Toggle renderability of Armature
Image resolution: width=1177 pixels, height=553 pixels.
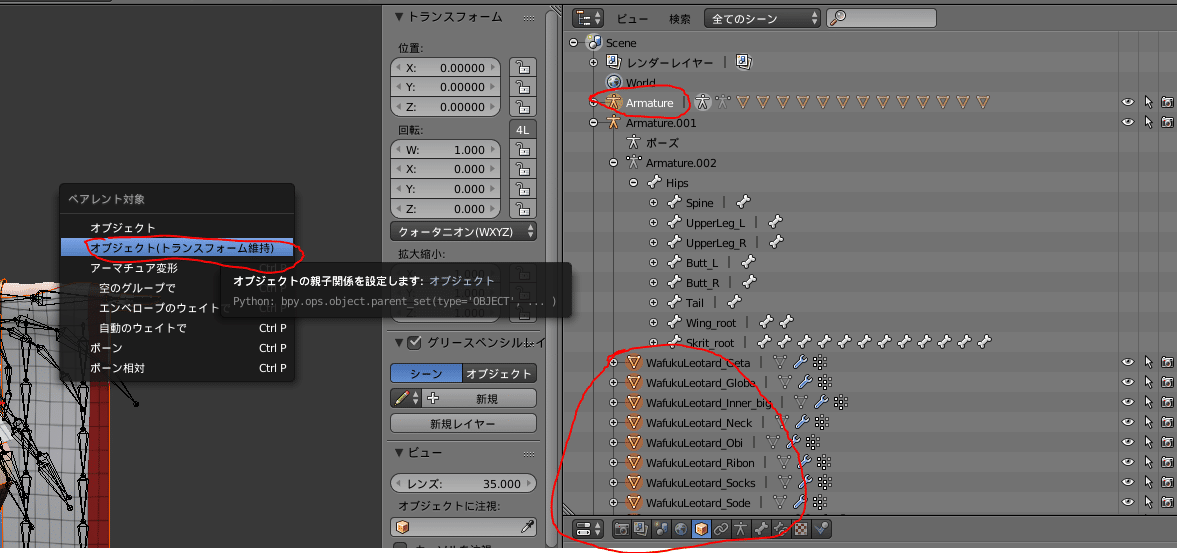coord(1167,102)
